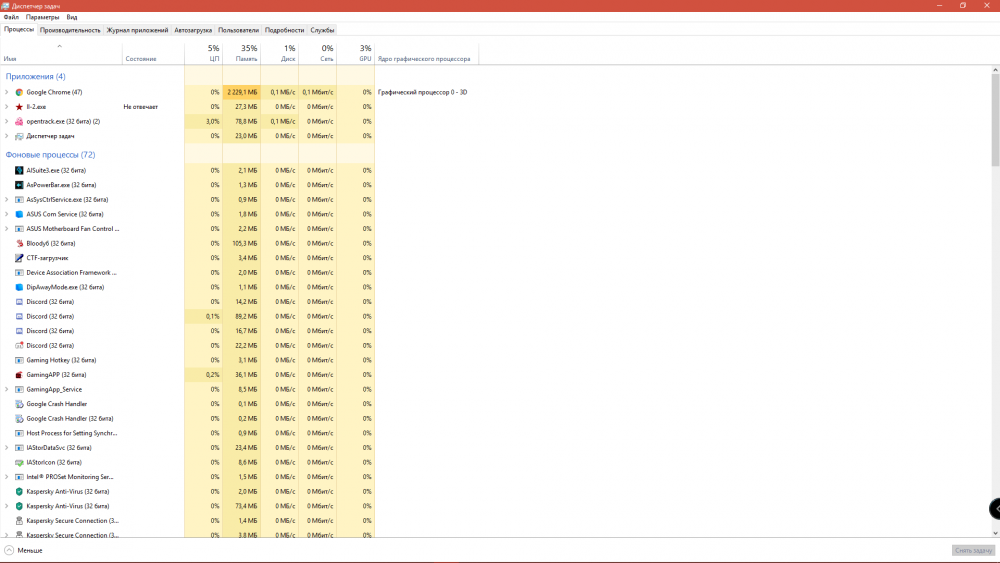Open the Параметры menu
Image resolution: width=1000 pixels, height=563 pixels.
click(x=42, y=17)
